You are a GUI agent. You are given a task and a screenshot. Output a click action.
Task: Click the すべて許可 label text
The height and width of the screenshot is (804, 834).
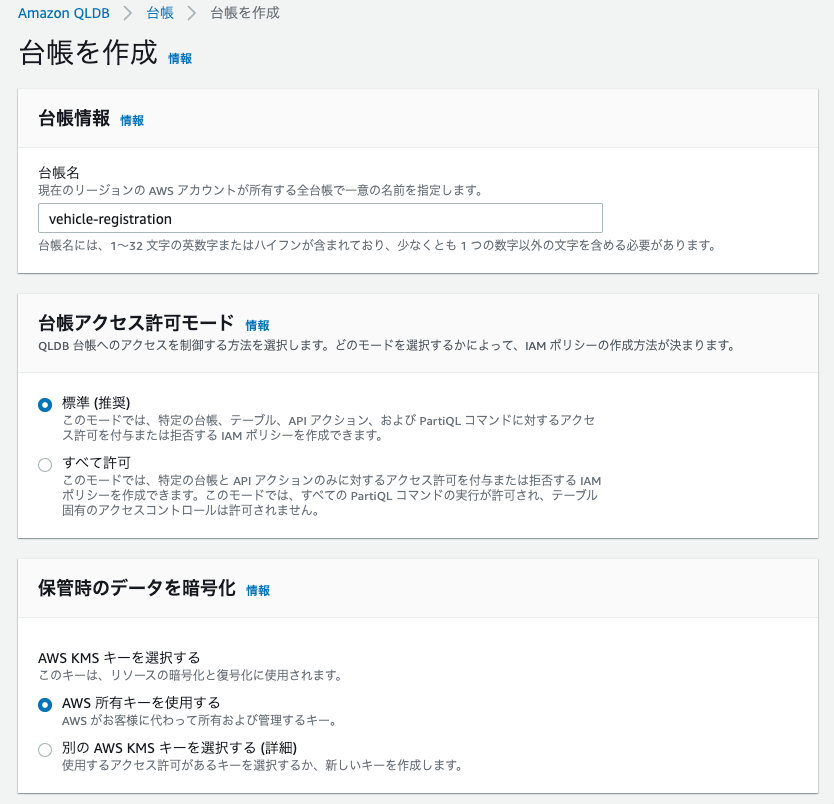click(96, 463)
